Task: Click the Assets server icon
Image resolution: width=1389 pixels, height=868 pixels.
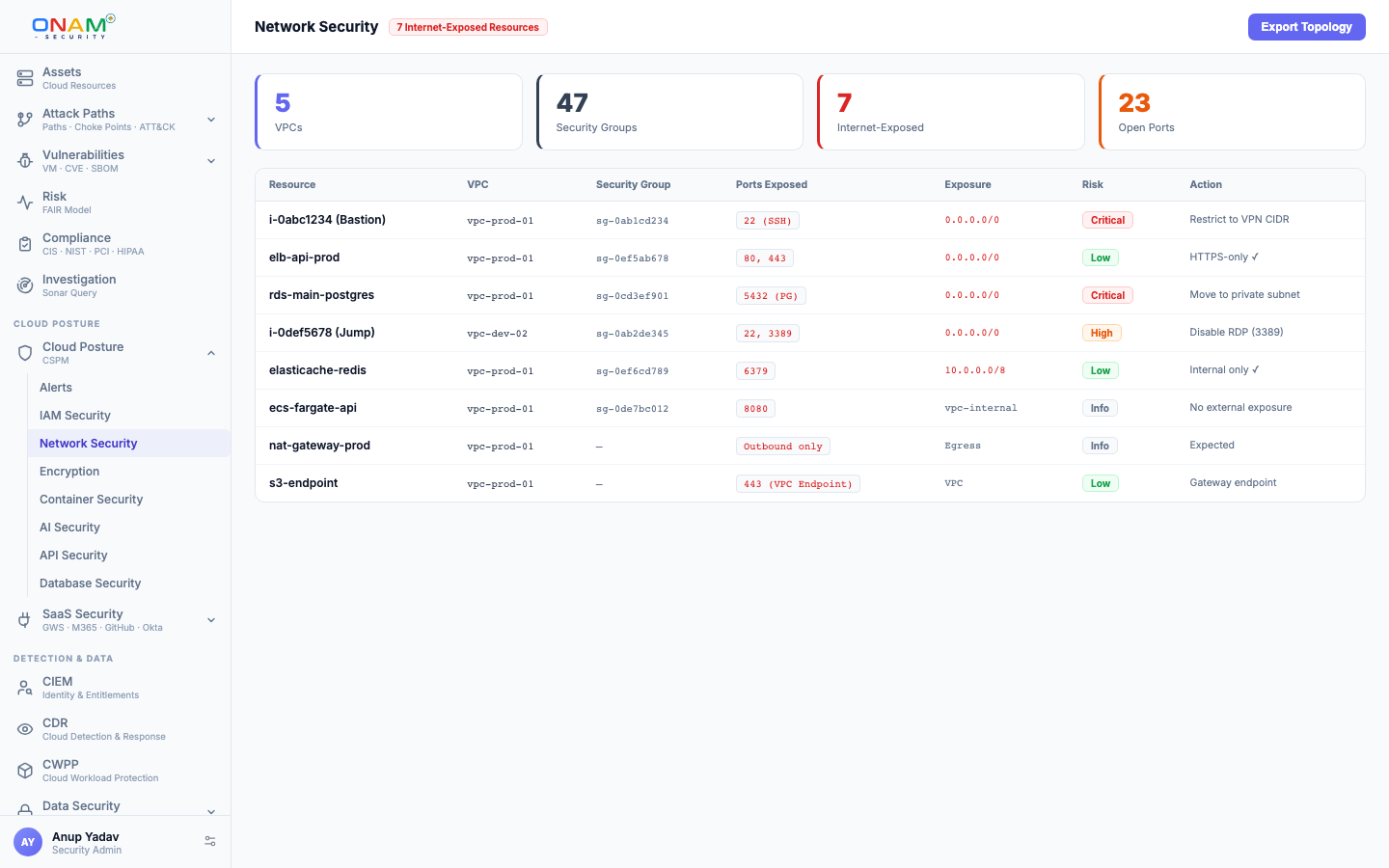Action: 25,78
